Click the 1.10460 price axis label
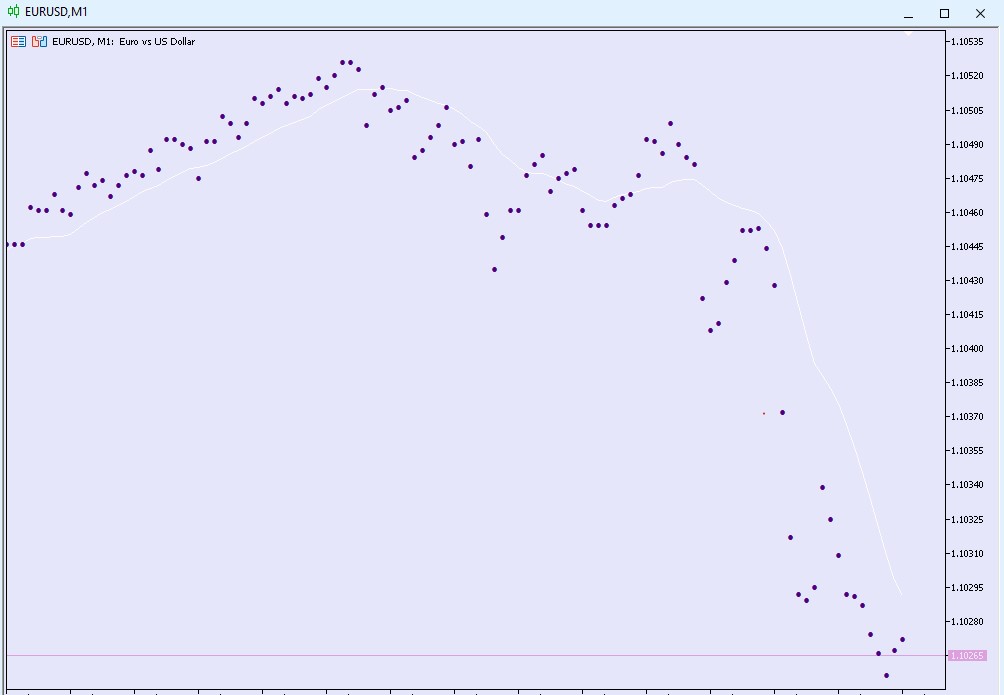 [967, 212]
